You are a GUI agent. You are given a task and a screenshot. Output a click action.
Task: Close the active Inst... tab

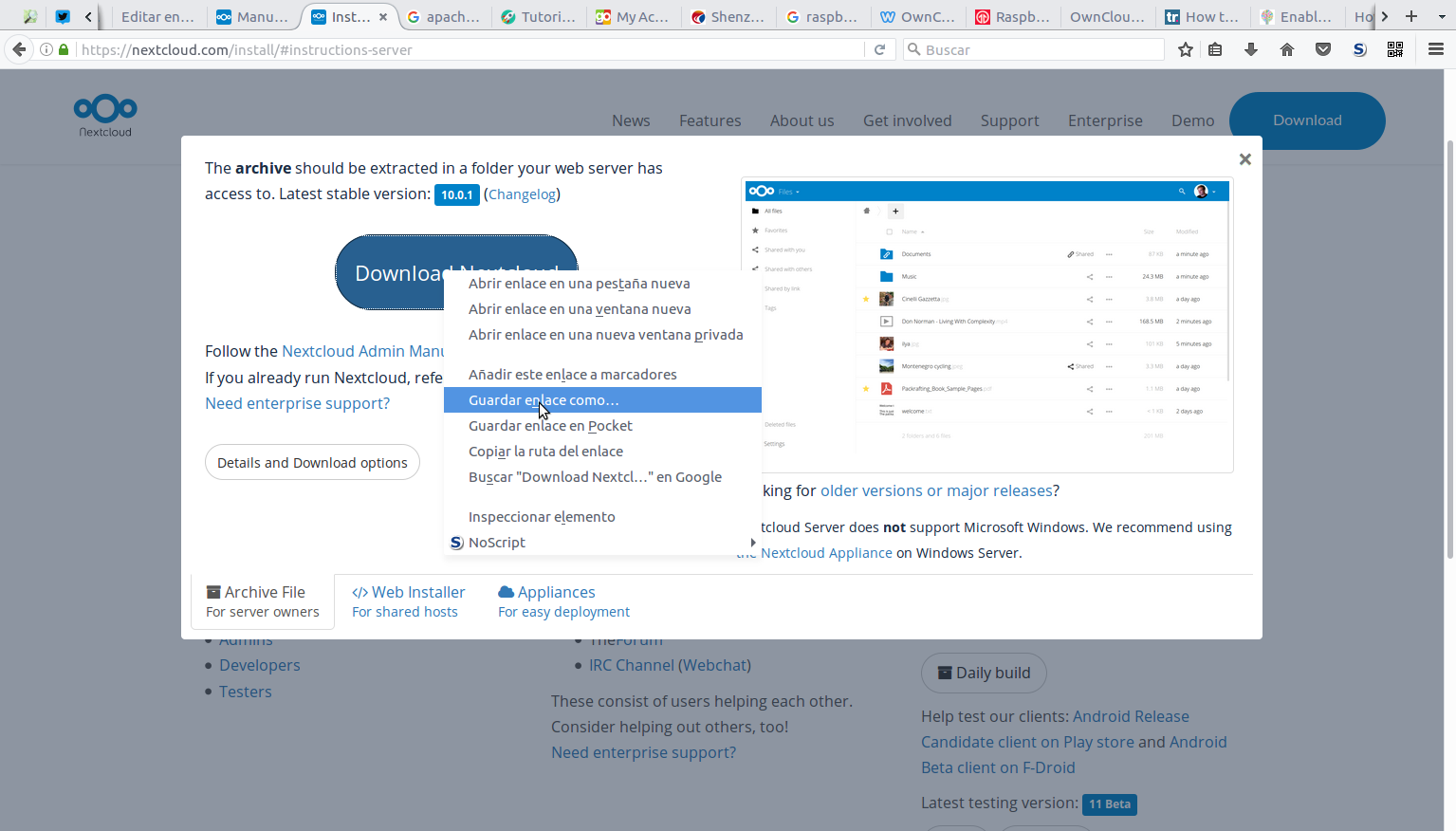coord(383,17)
